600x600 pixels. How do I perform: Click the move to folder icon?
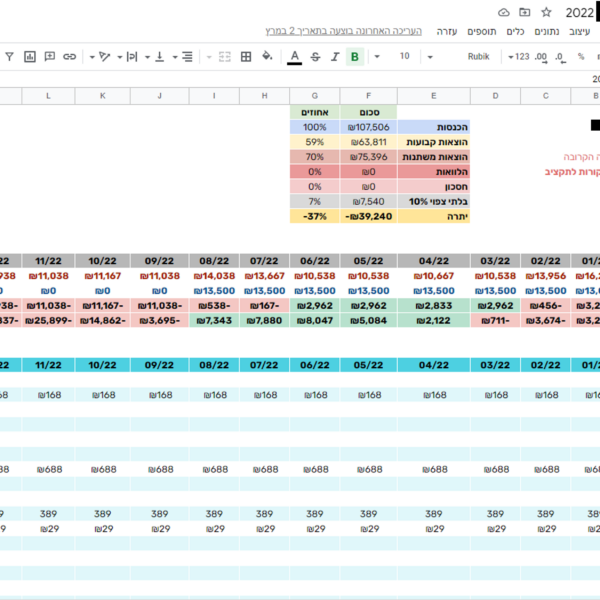(x=525, y=12)
